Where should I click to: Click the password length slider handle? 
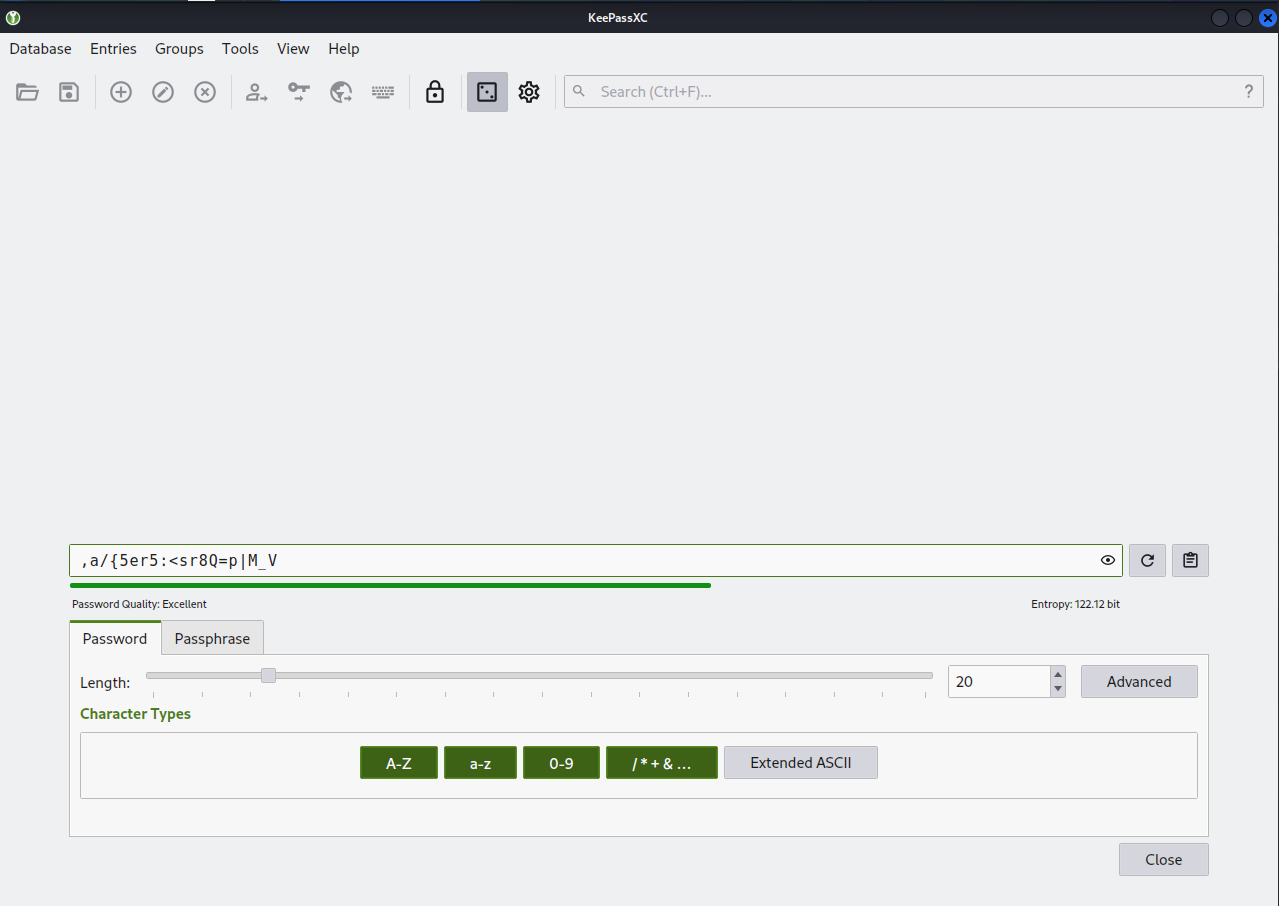(268, 676)
